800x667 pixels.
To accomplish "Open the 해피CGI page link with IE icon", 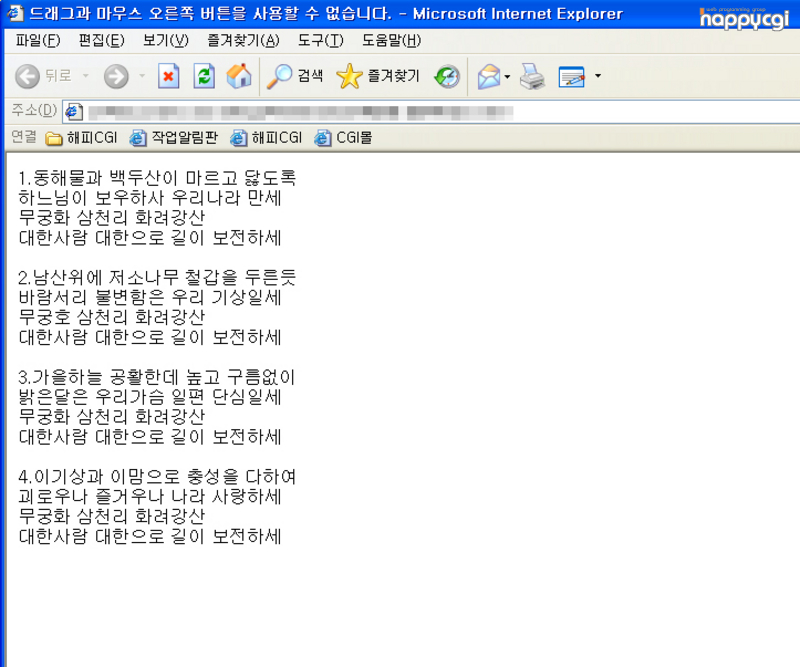I will click(266, 138).
